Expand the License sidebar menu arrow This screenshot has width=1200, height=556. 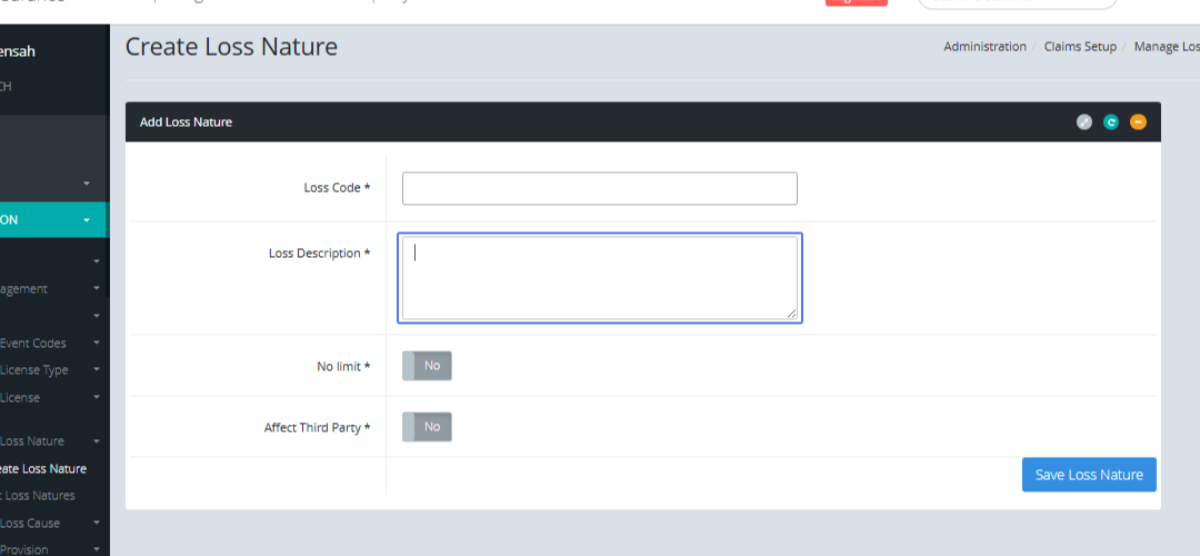[x=96, y=397]
